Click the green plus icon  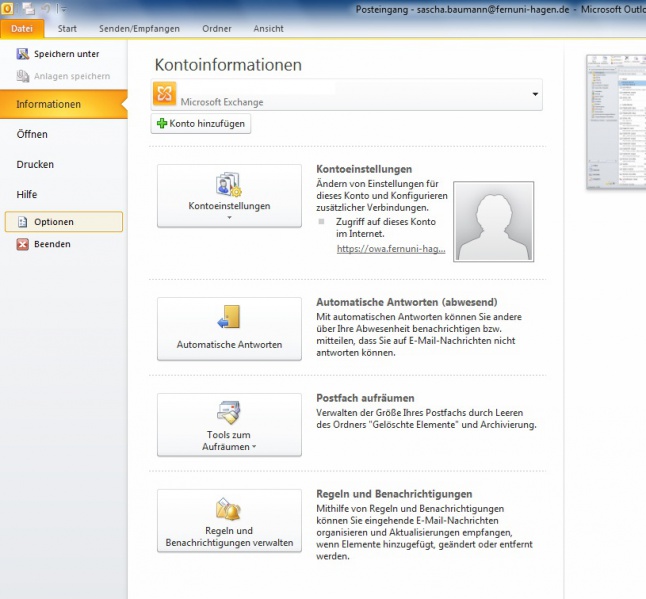pyautogui.click(x=162, y=123)
